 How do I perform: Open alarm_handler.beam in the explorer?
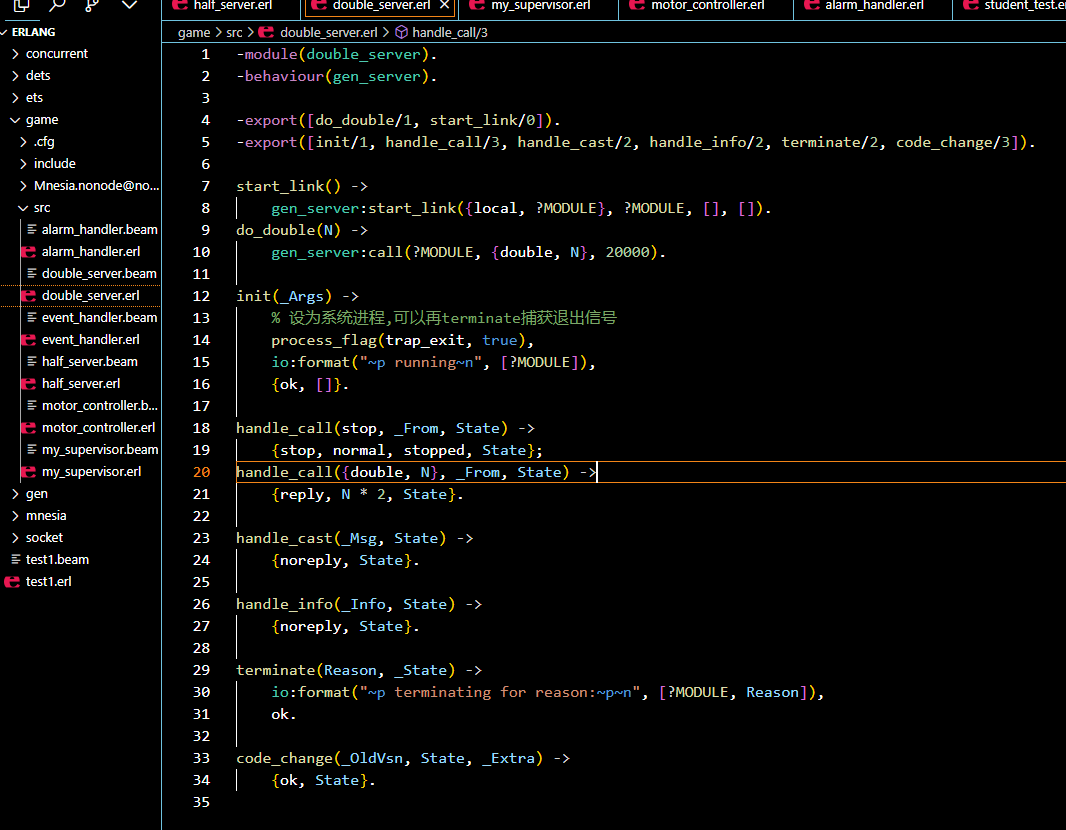[80, 230]
